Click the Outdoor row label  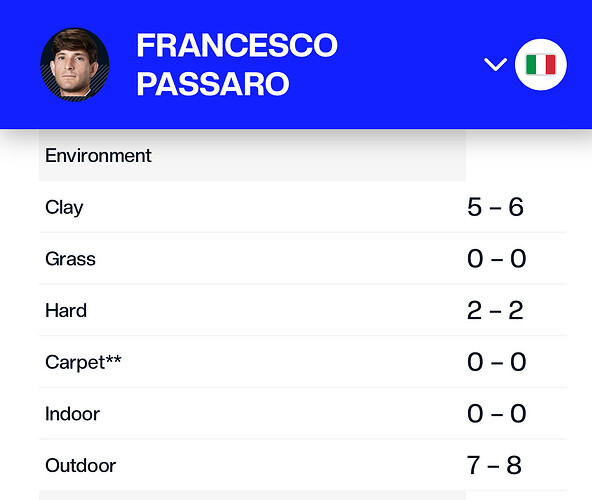(x=80, y=465)
